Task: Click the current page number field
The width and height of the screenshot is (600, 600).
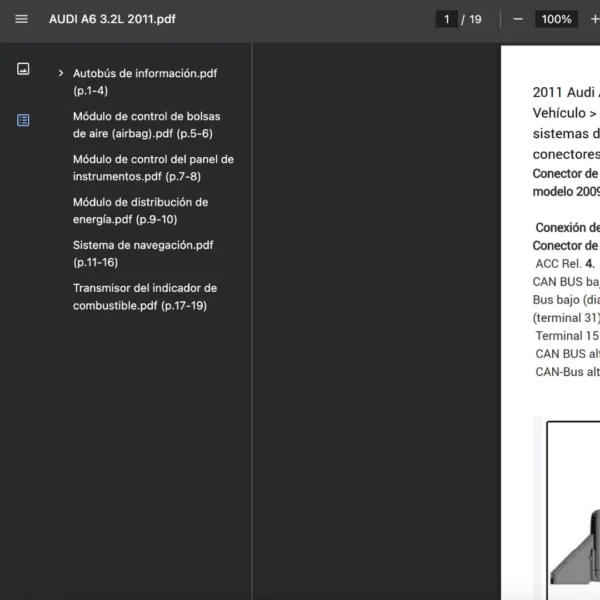Action: pos(447,19)
